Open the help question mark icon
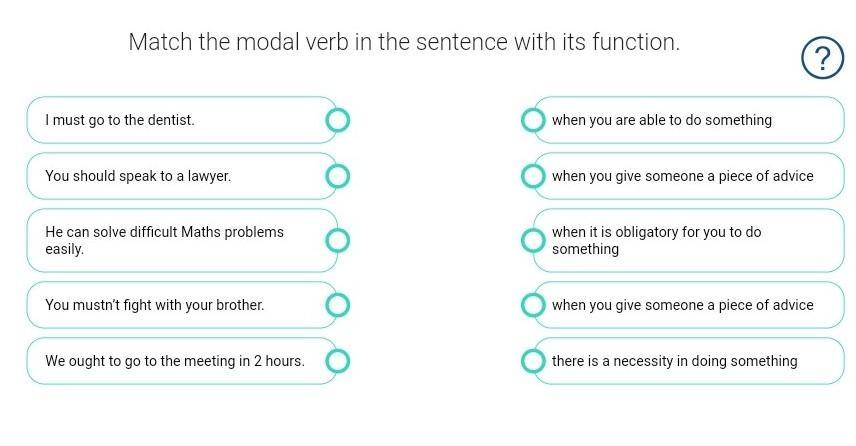Screen dimensions: 856x446 822,57
